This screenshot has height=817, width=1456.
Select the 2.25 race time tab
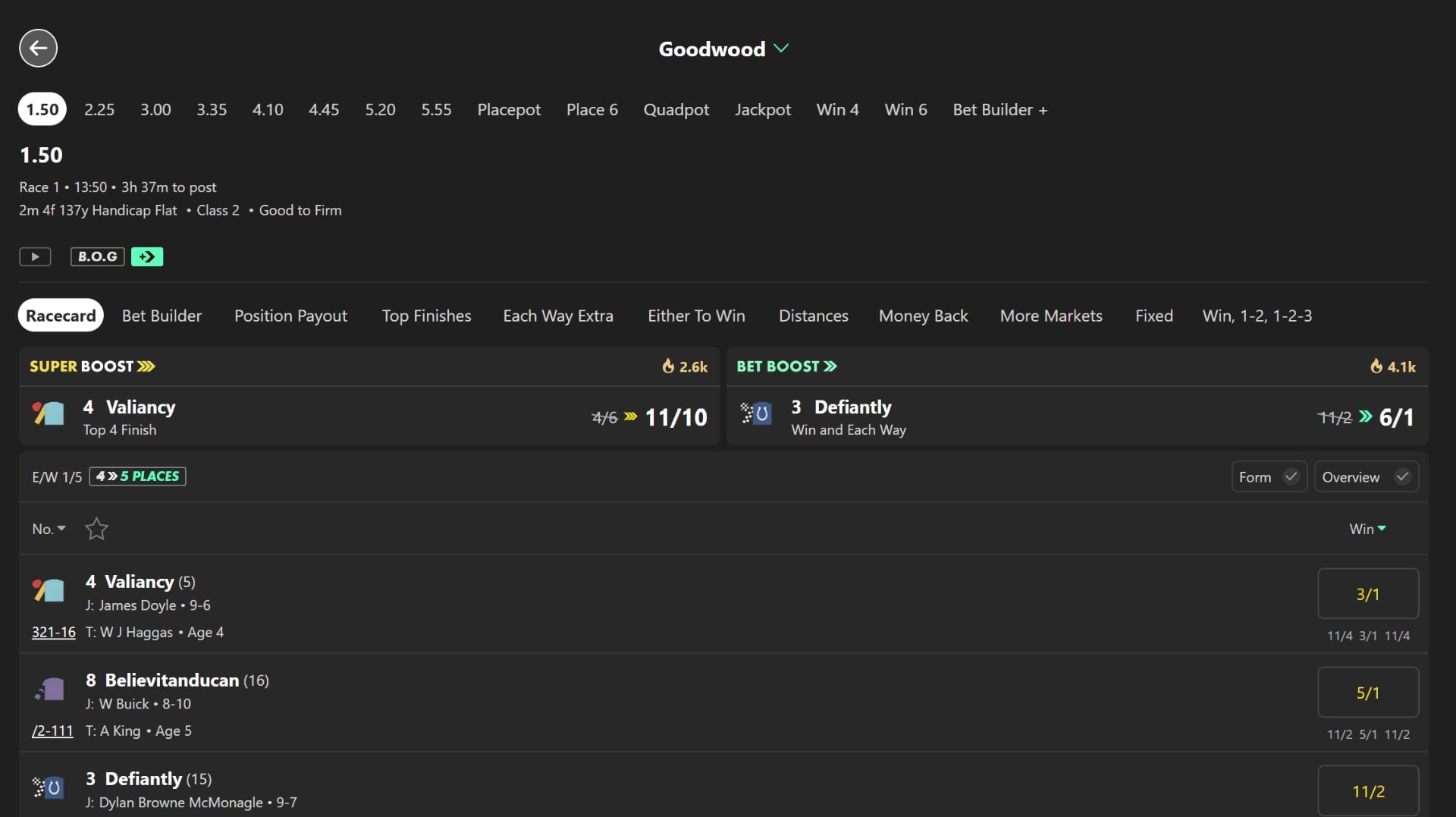[99, 110]
